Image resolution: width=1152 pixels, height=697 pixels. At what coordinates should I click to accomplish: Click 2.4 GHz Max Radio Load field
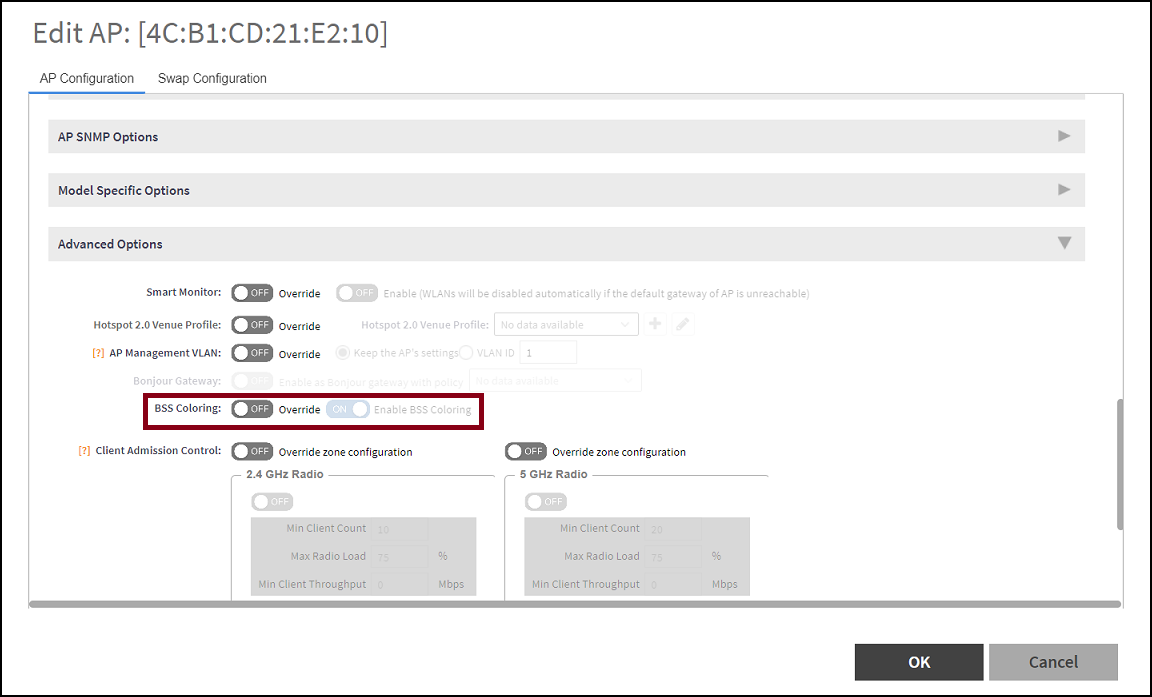coord(400,557)
